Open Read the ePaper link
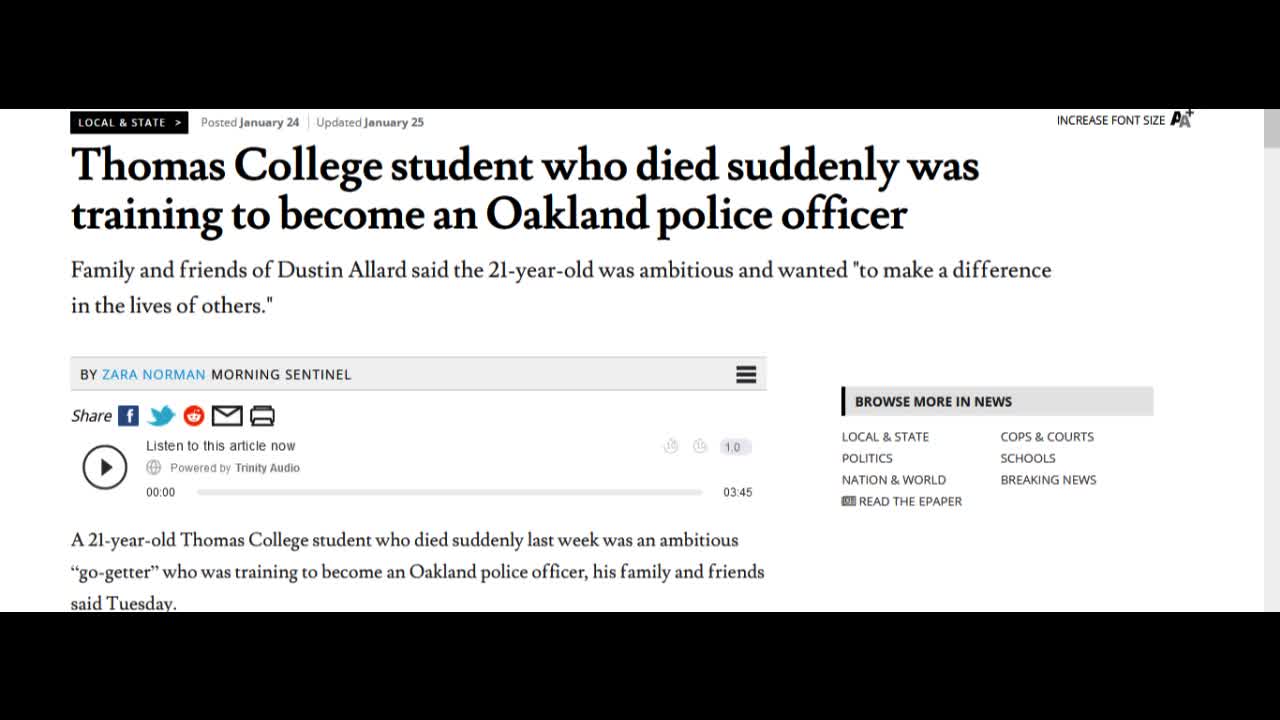The height and width of the screenshot is (720, 1280). point(902,501)
